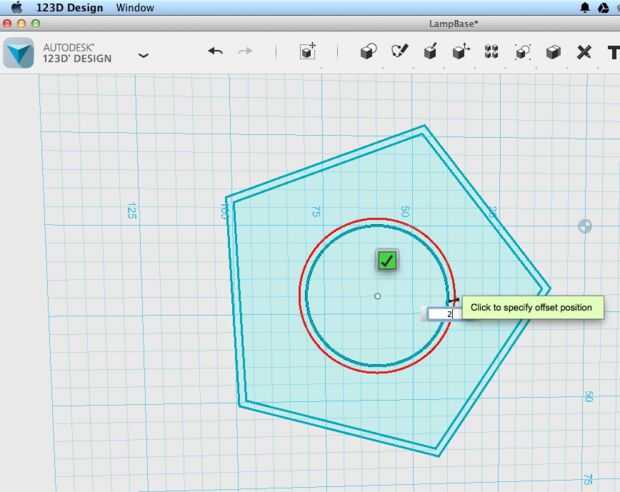Click the red offset circle preview
Viewport: 620px width, 492px height.
tap(299, 296)
